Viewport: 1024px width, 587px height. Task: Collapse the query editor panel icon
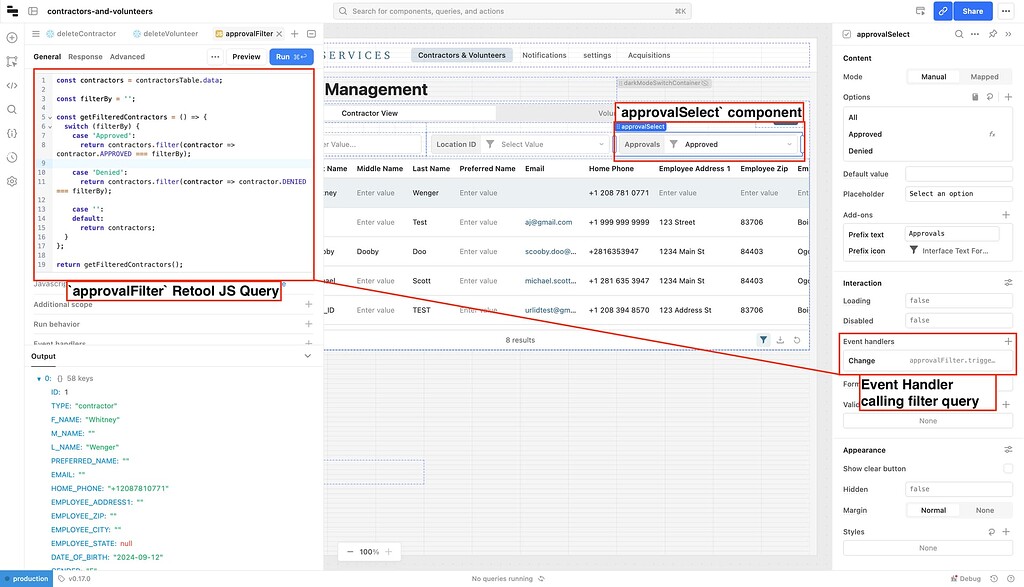coord(312,34)
